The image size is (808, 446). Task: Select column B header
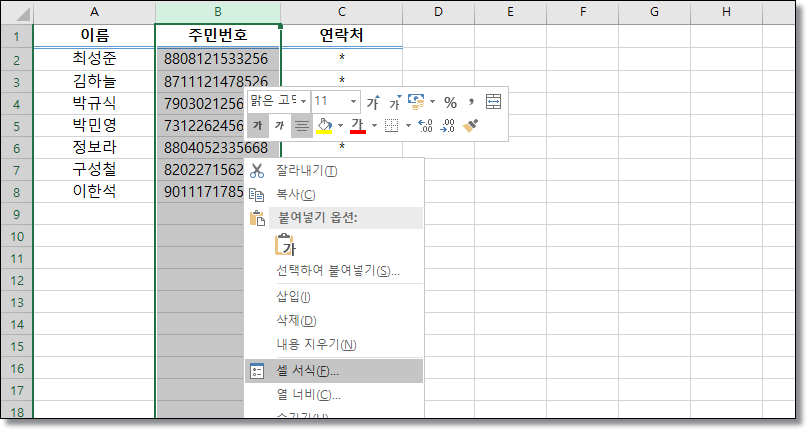point(218,12)
